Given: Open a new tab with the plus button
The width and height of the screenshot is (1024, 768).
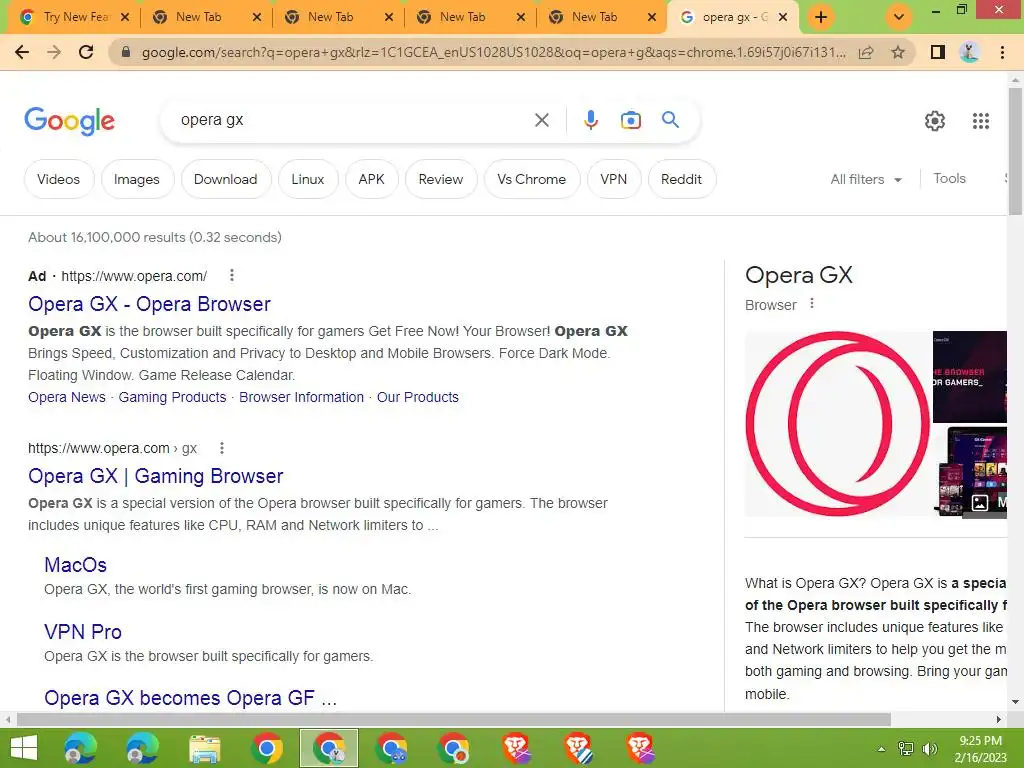Looking at the screenshot, I should point(821,17).
